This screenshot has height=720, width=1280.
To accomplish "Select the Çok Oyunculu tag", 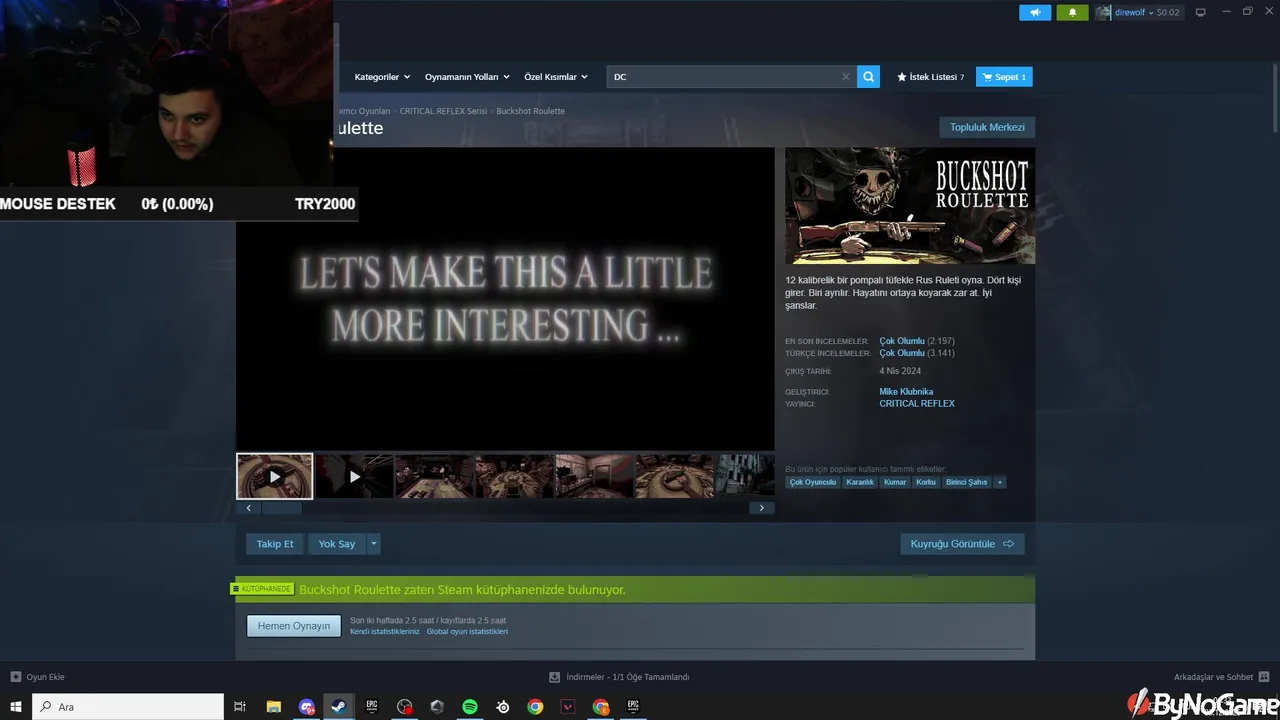I will pyautogui.click(x=812, y=482).
